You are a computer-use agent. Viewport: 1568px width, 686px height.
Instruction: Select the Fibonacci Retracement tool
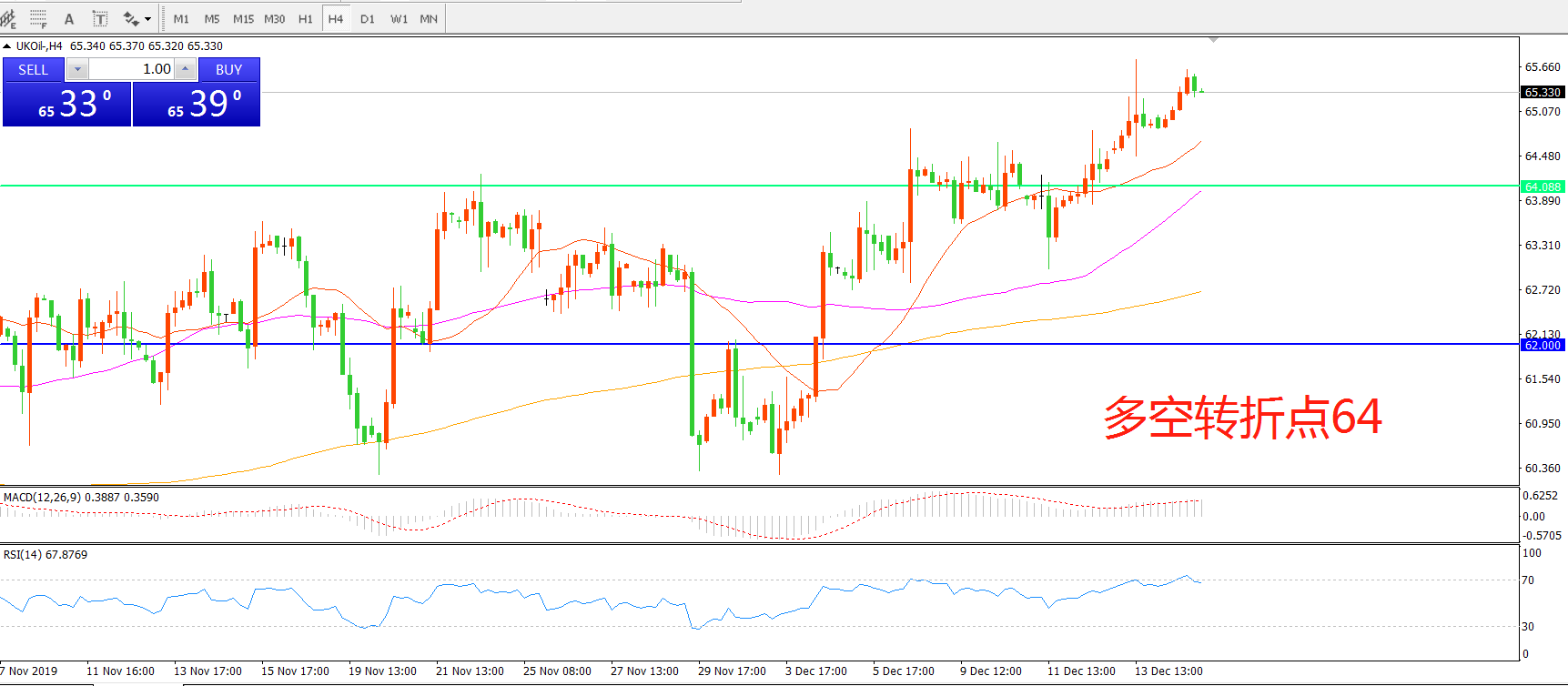38,18
